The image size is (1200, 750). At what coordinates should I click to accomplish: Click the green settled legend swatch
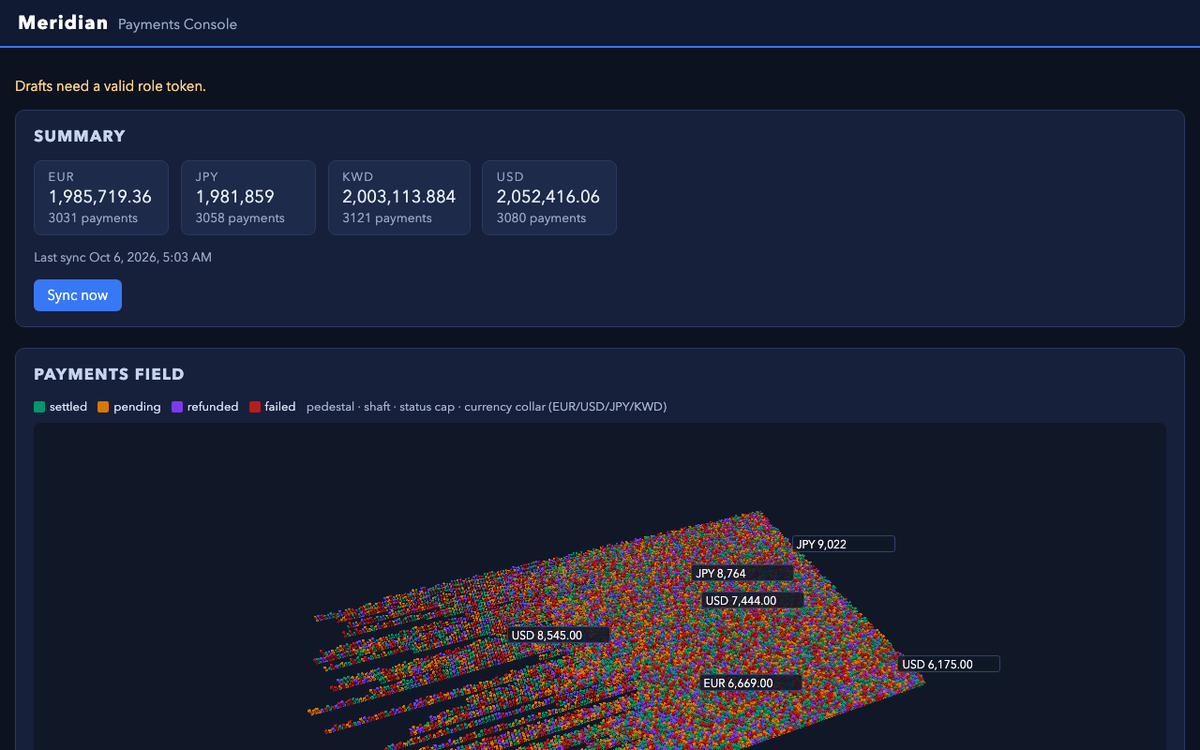[40, 407]
